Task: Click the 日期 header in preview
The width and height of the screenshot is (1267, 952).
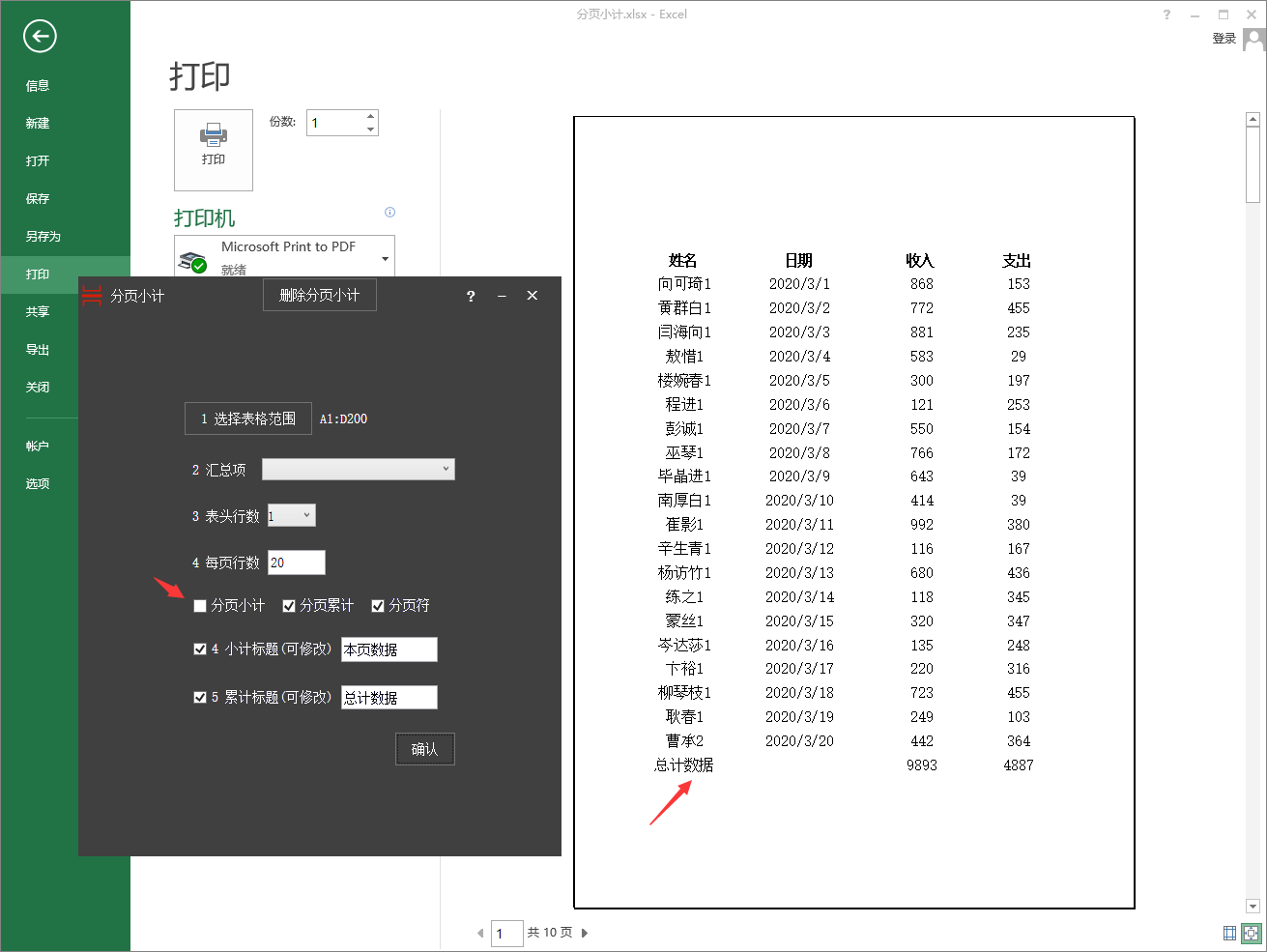Action: point(799,261)
